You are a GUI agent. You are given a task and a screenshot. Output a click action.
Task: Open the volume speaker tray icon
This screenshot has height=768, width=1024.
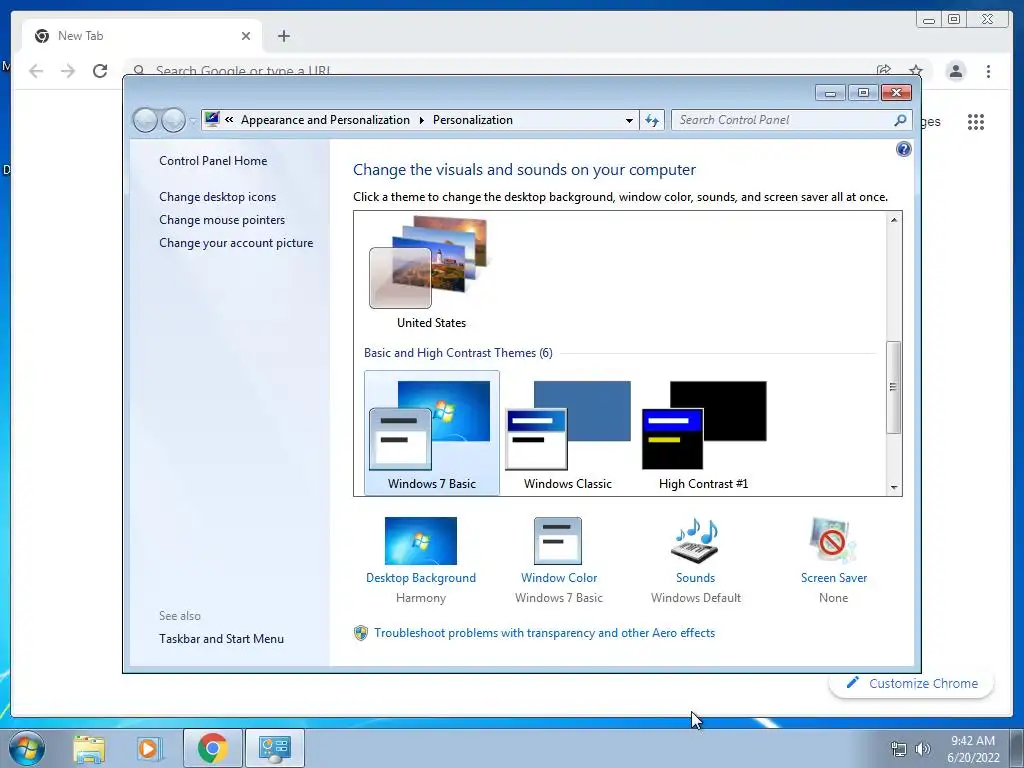pyautogui.click(x=922, y=749)
